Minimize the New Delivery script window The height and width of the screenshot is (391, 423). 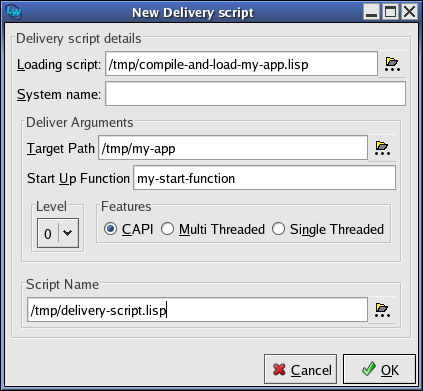click(371, 12)
